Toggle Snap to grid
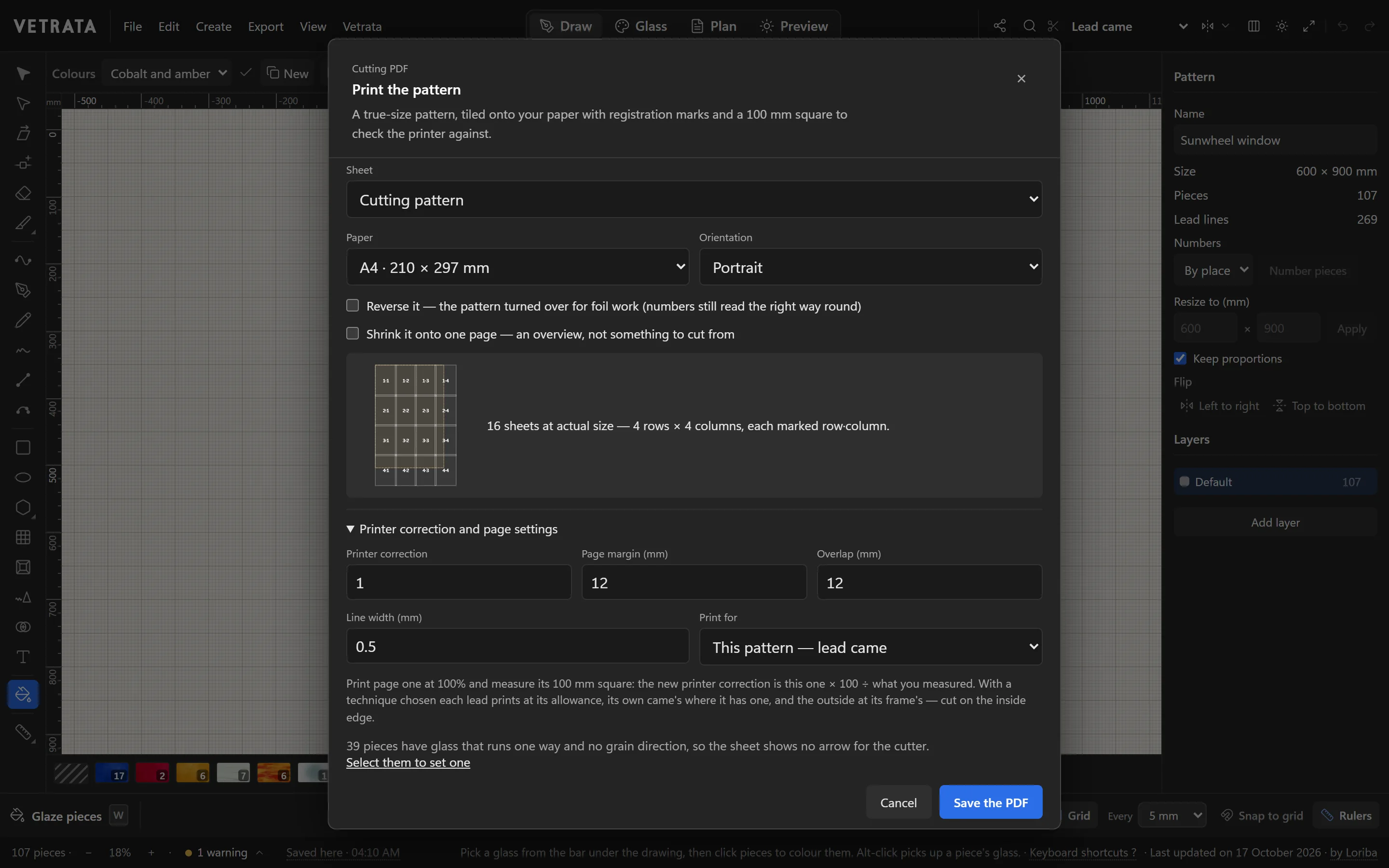The image size is (1389, 868). click(x=1262, y=816)
